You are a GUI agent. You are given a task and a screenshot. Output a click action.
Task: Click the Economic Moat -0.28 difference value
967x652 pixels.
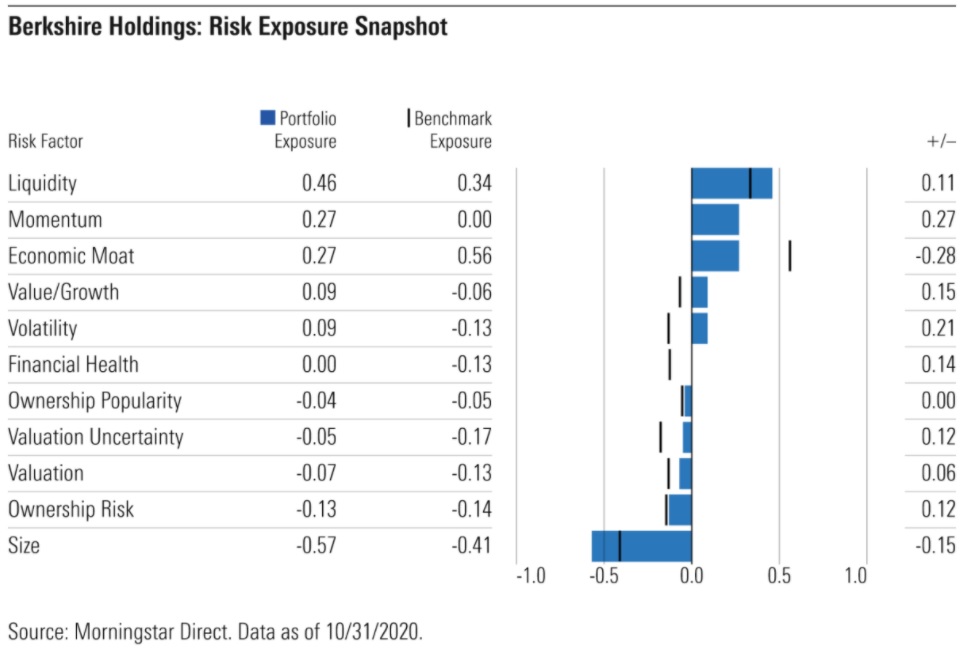pos(936,255)
